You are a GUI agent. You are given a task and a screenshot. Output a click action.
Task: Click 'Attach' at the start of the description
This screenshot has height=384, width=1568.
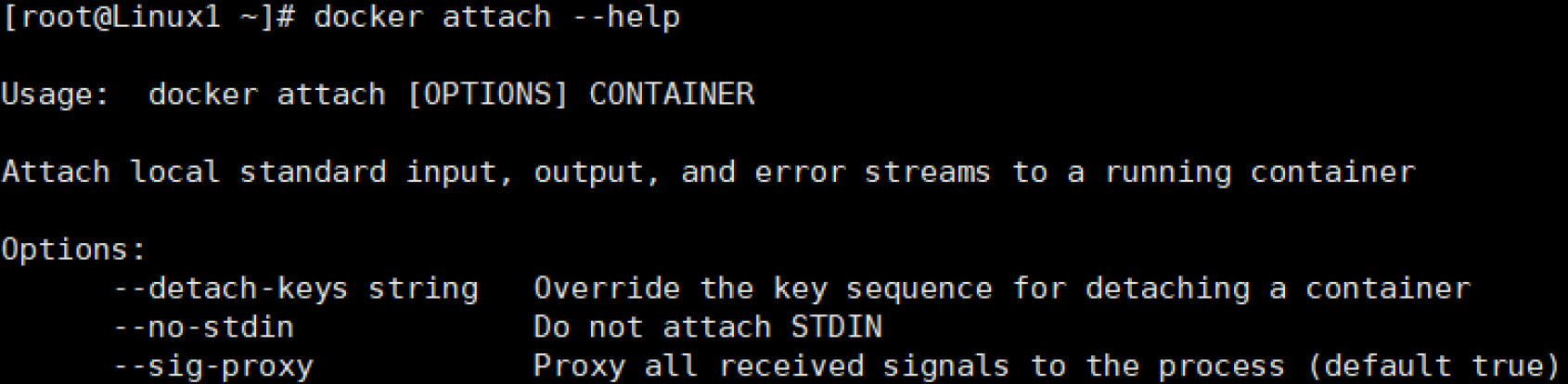pyautogui.click(x=56, y=173)
